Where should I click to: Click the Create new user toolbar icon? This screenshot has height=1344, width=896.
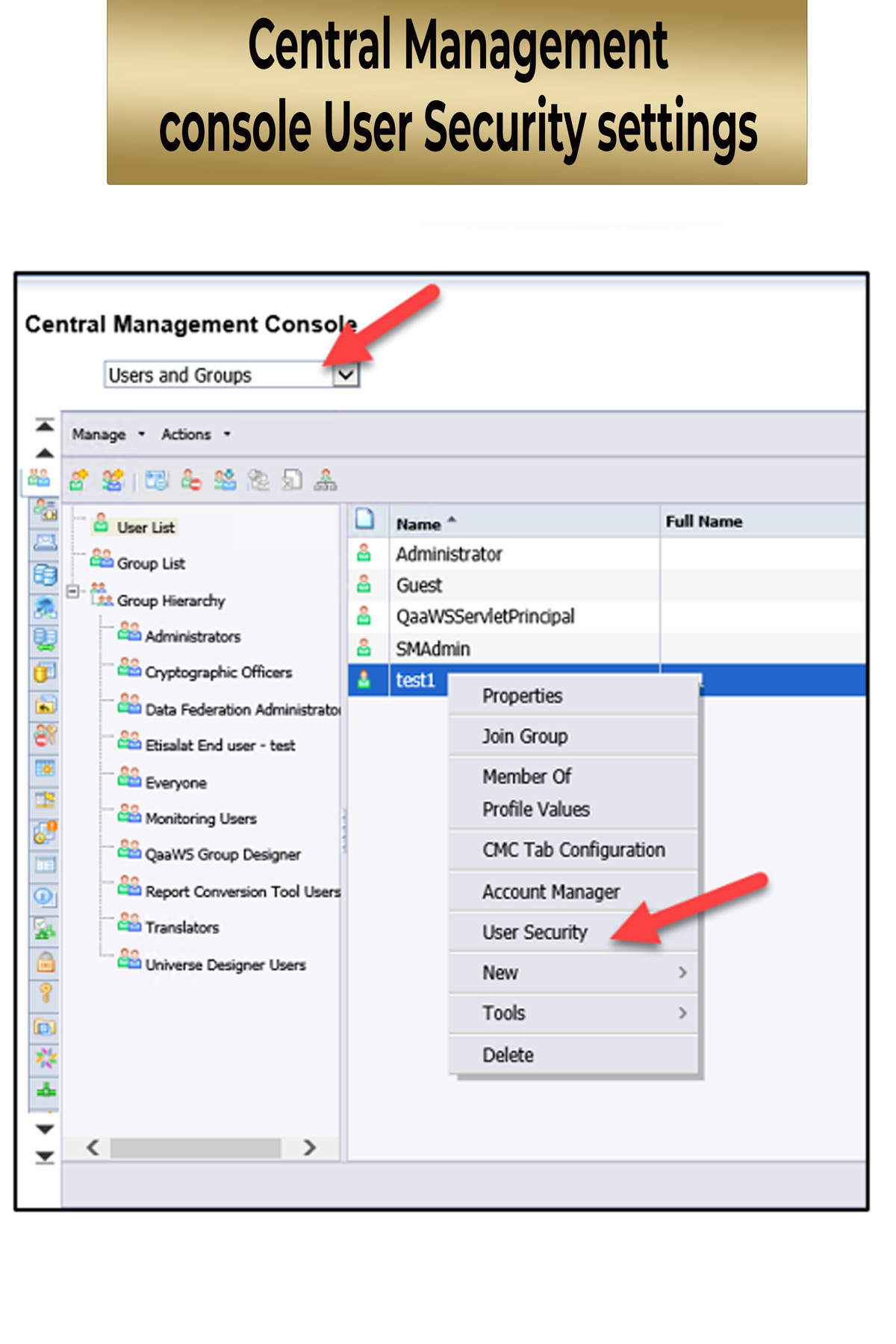78,480
